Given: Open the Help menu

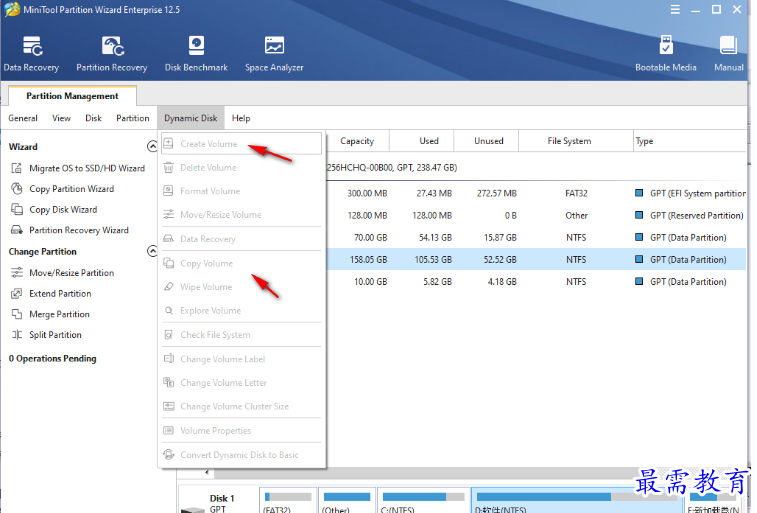Looking at the screenshot, I should [241, 118].
